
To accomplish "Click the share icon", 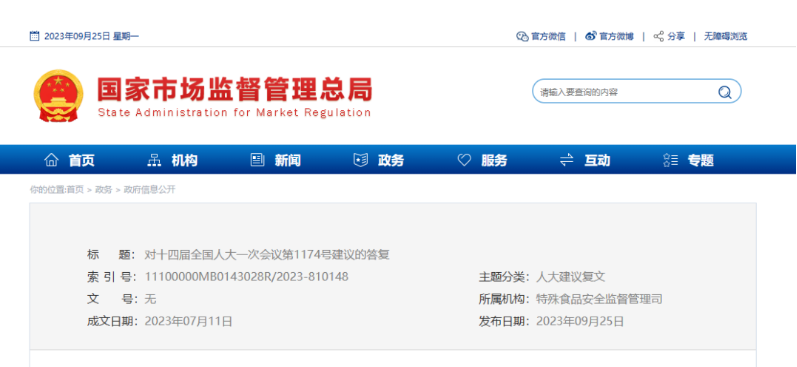I will 659,36.
